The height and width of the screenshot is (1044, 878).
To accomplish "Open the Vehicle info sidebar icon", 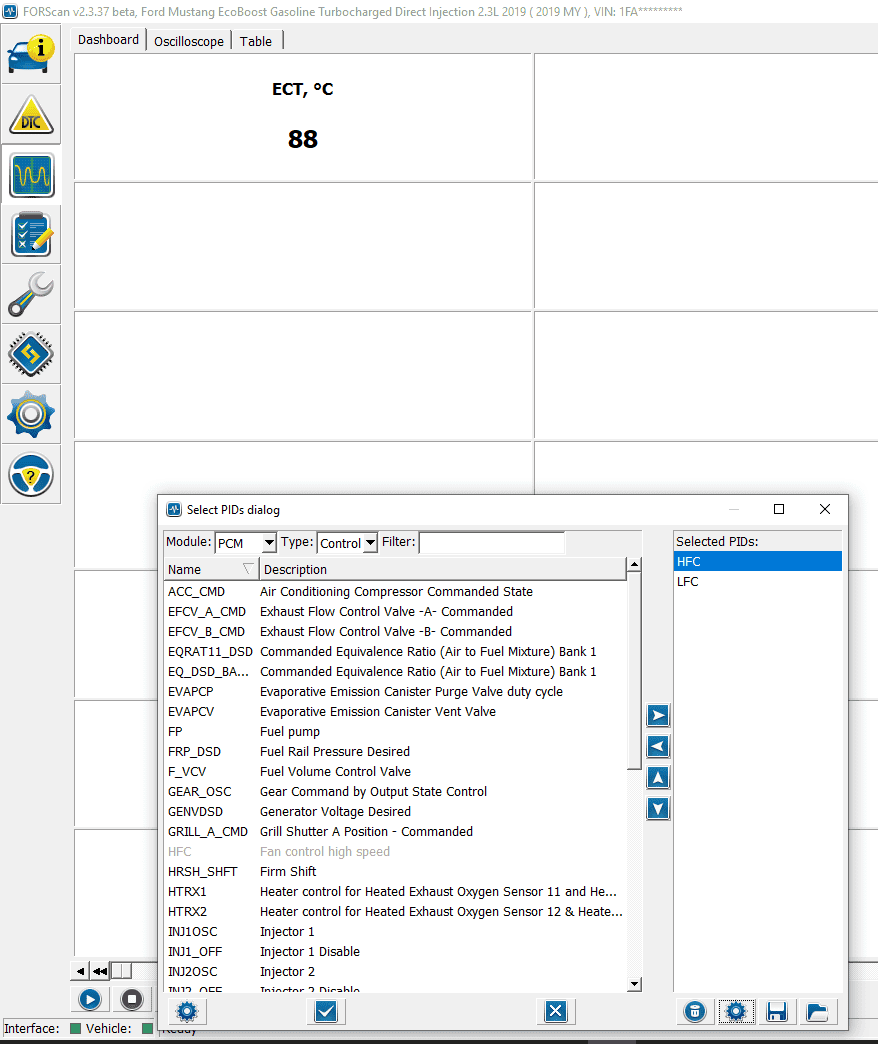I will pos(31,55).
